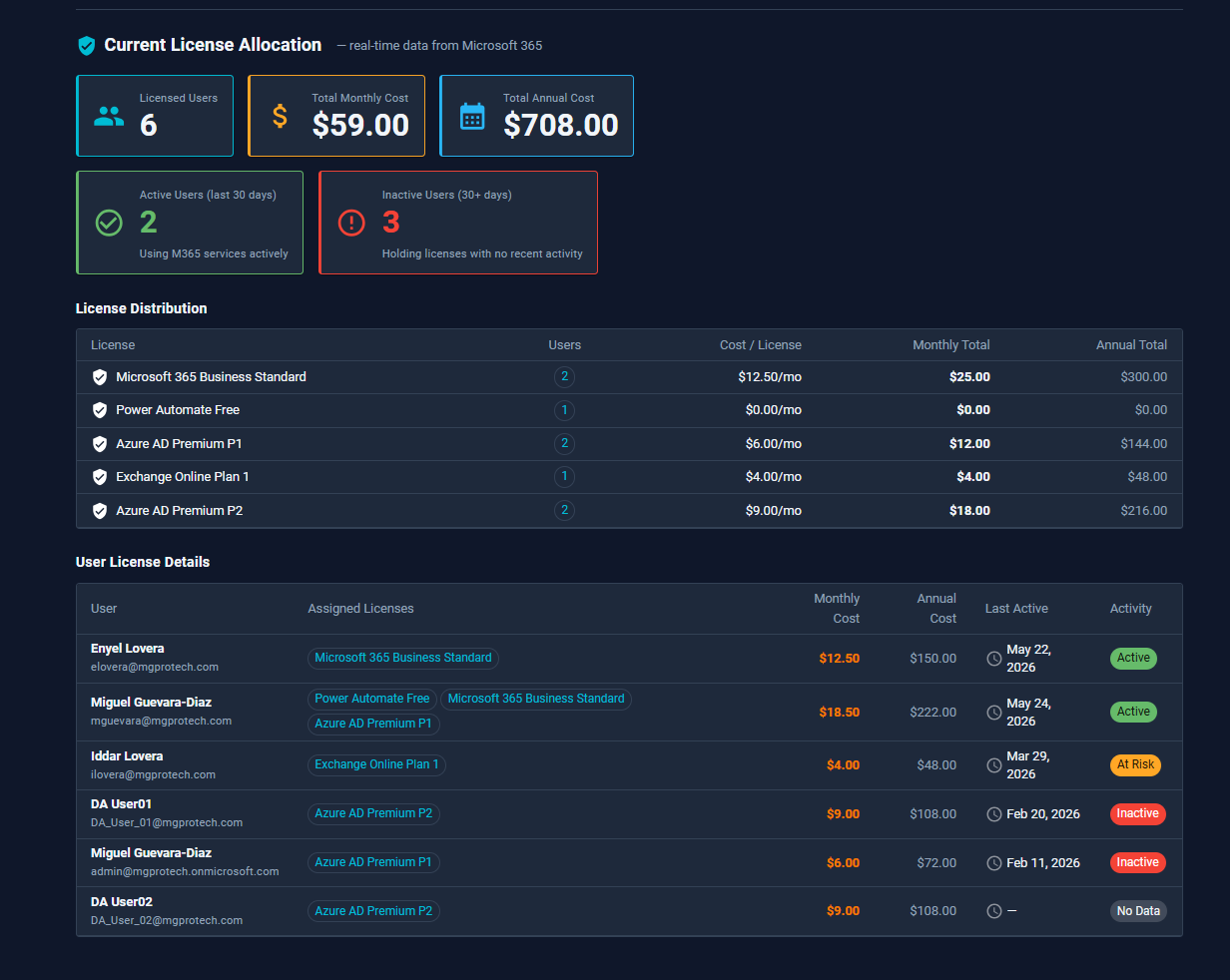Click the $9.00/mo cost per license
1230x980 pixels.
[774, 511]
